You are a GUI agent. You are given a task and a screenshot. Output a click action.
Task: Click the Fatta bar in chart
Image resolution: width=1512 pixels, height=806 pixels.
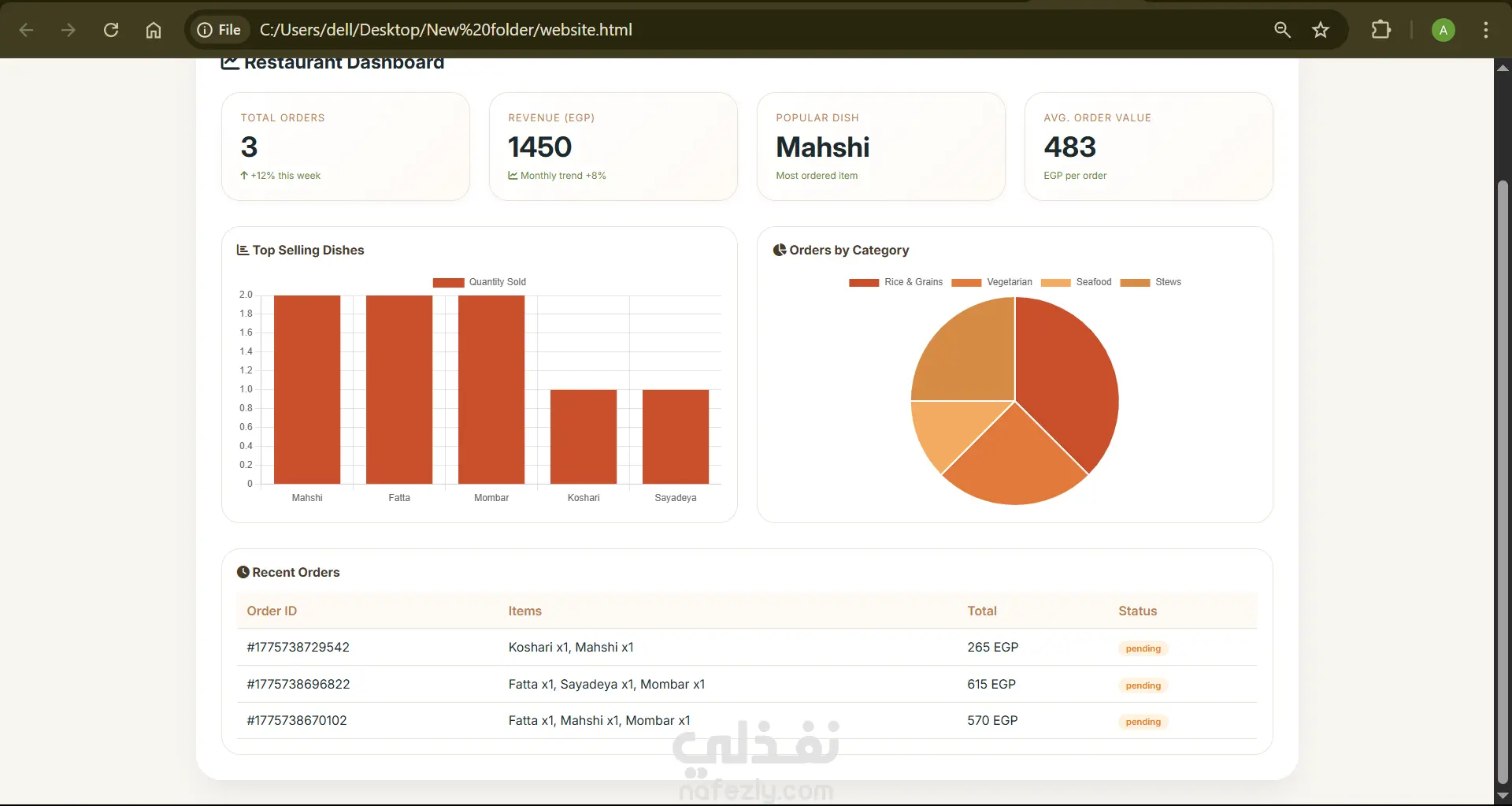pyautogui.click(x=399, y=389)
